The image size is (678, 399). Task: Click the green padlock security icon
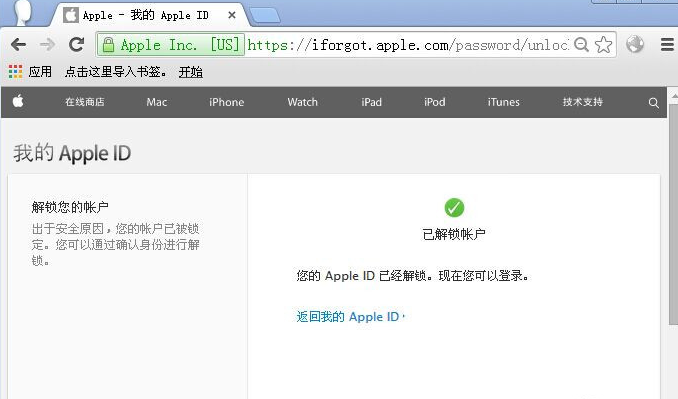pos(108,45)
